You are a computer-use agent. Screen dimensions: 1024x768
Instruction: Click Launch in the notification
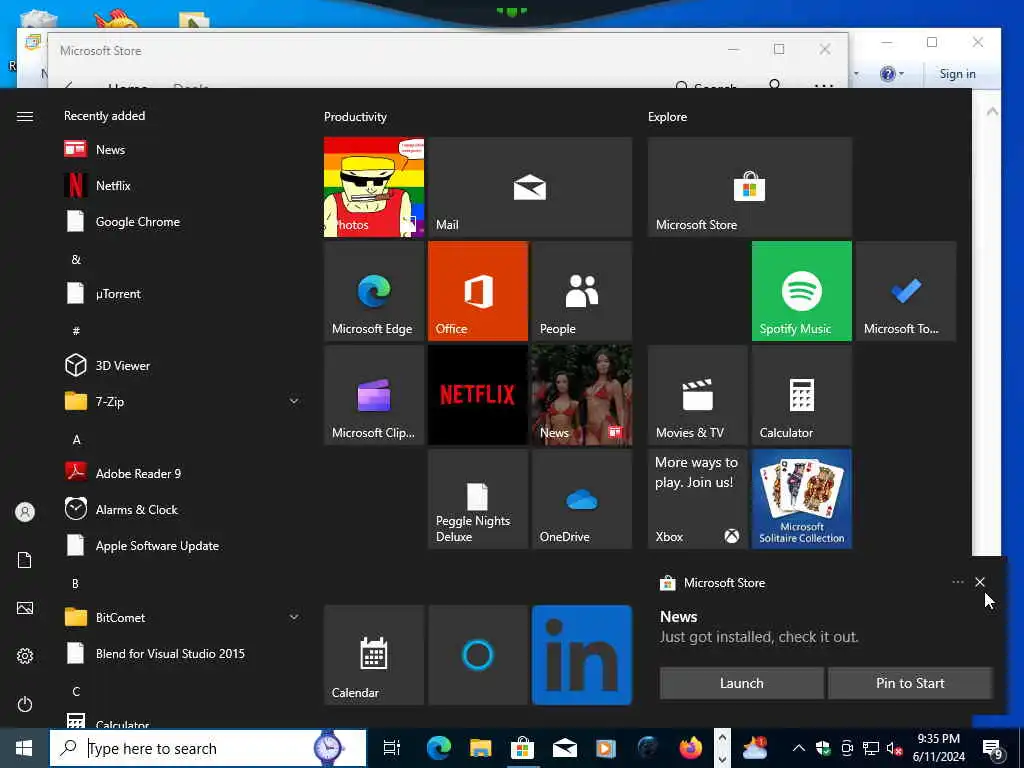741,683
